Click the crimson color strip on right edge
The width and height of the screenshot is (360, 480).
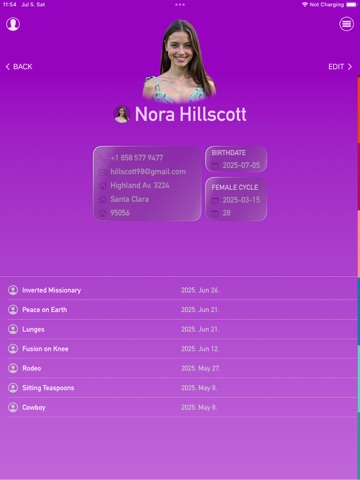point(359,177)
